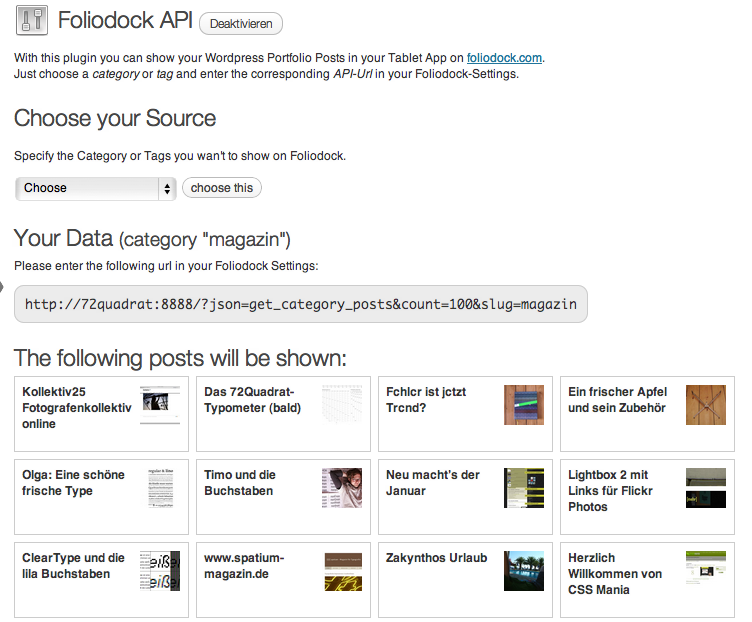Open the foliodock.com link
Screen dimensions: 752x622
pos(504,58)
